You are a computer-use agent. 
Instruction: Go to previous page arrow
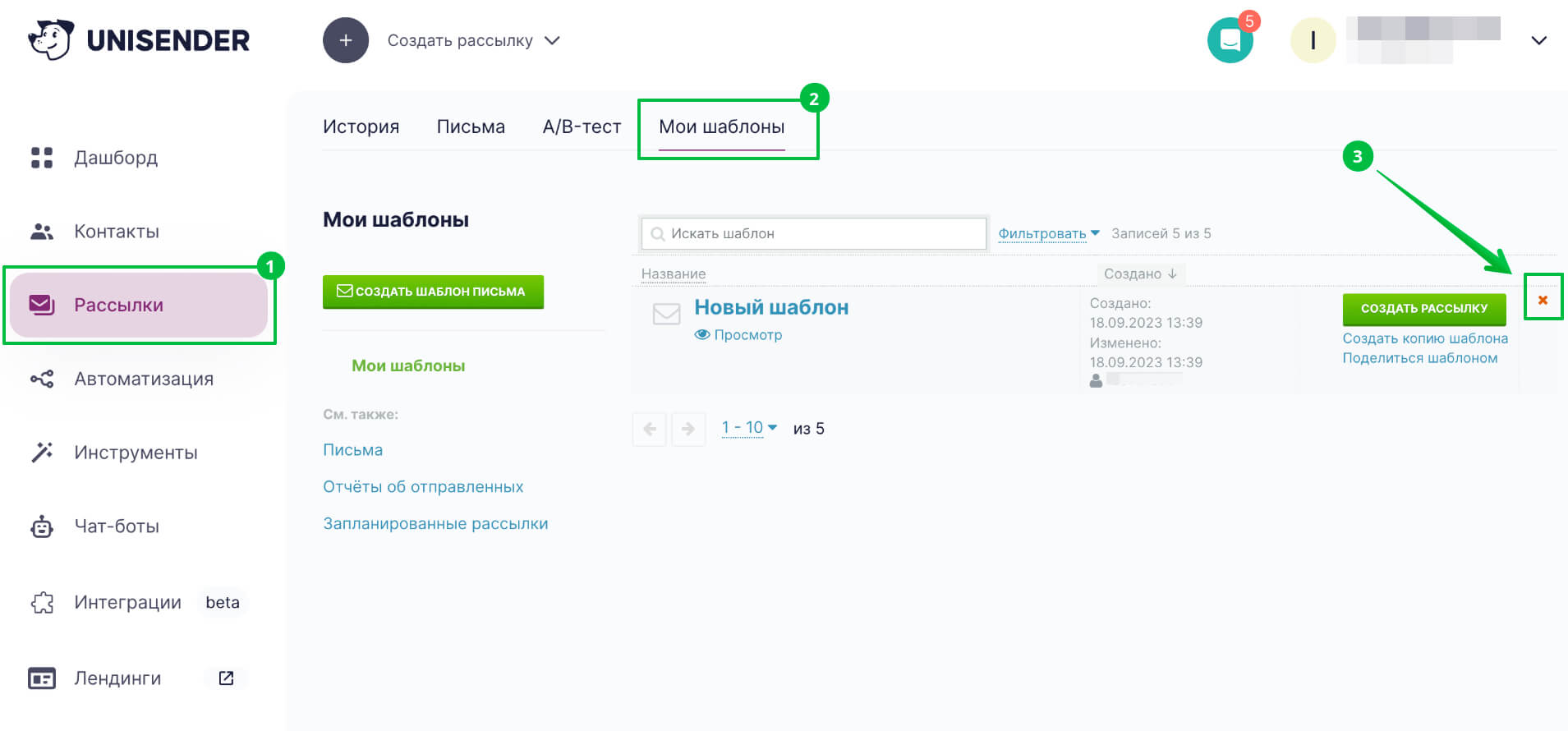(x=650, y=429)
